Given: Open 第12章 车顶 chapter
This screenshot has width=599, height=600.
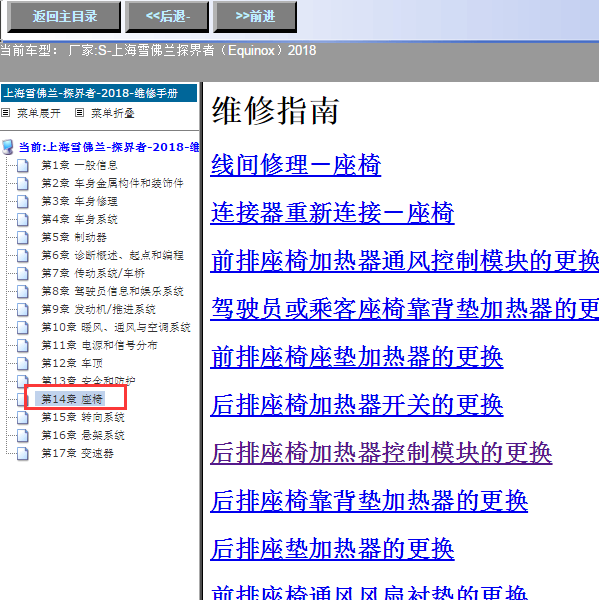Looking at the screenshot, I should [x=72, y=363].
